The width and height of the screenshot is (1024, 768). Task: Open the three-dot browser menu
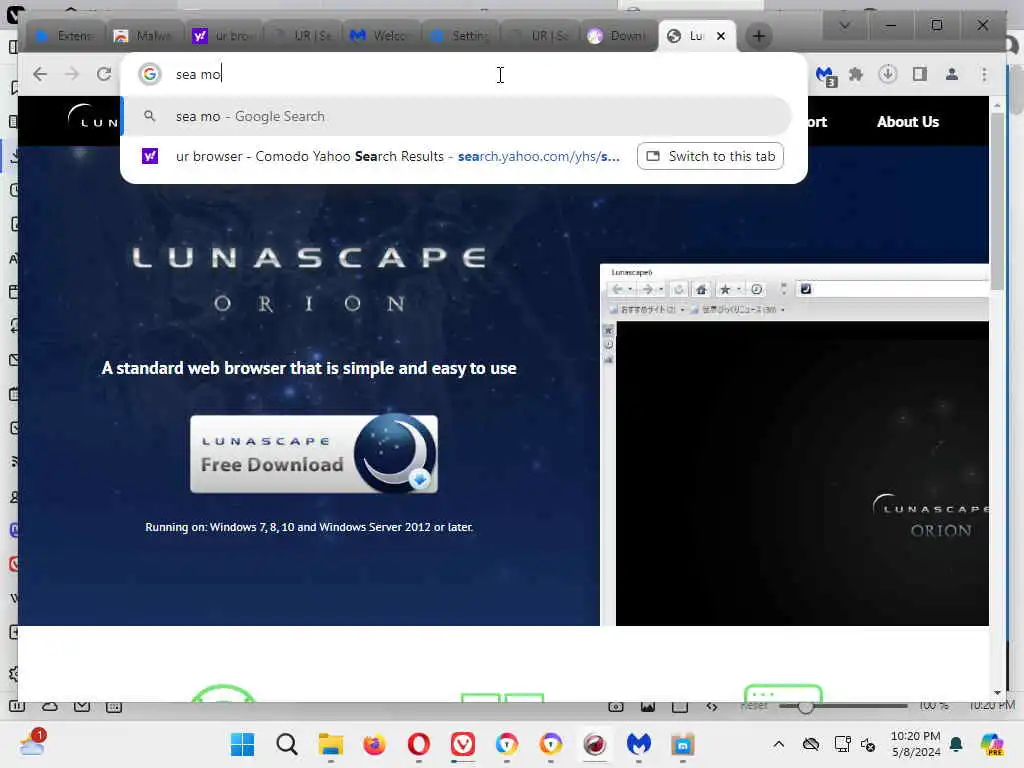pyautogui.click(x=984, y=74)
